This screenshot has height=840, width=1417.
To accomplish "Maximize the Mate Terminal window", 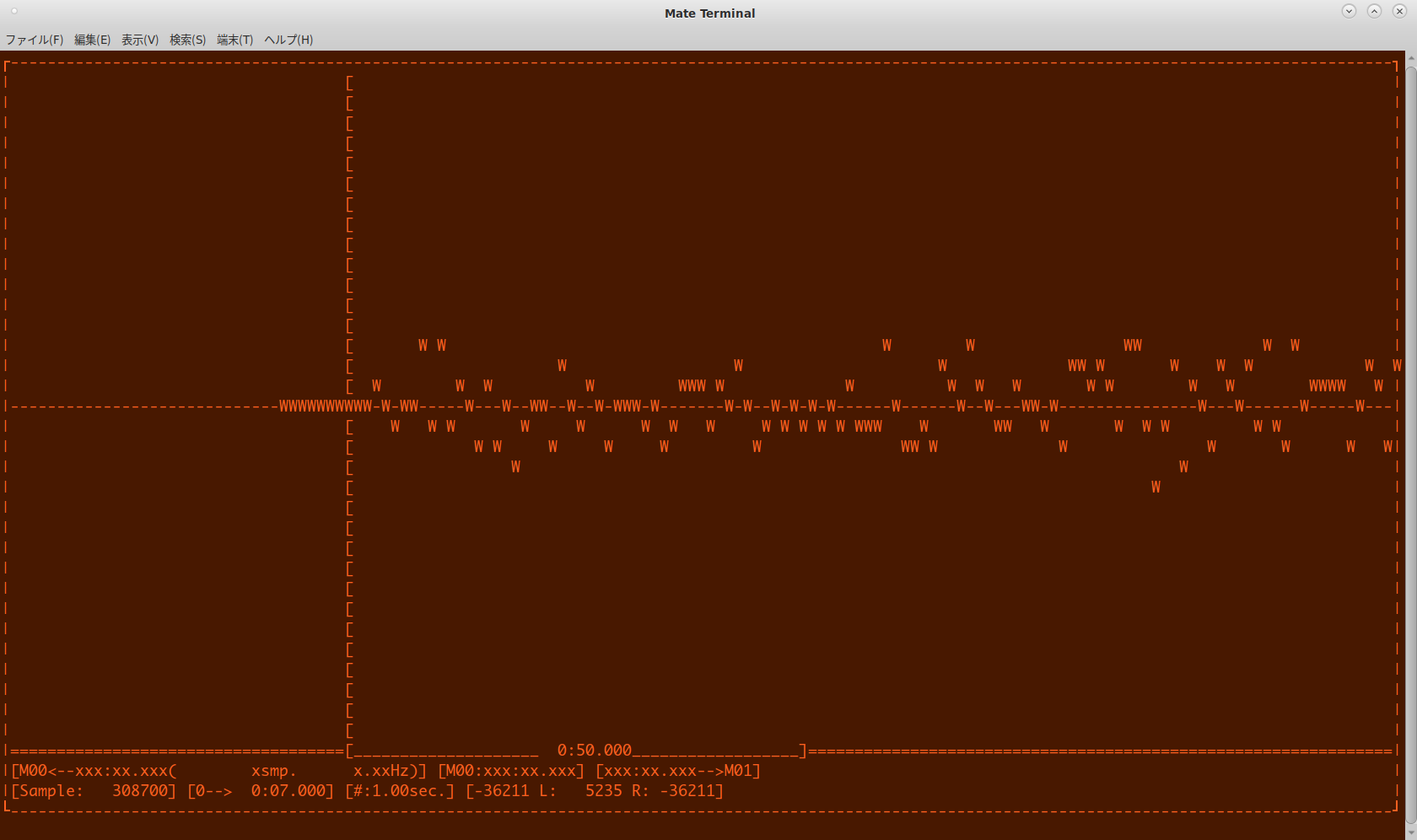I will (x=1374, y=11).
